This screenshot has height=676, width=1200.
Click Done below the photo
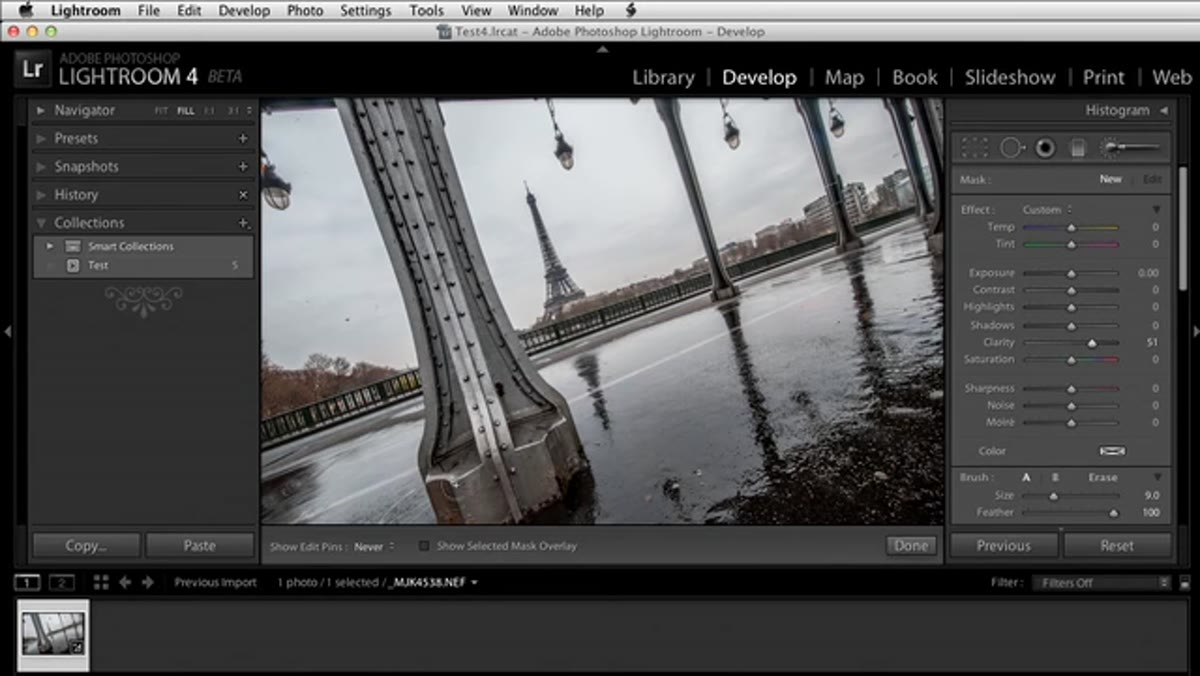click(x=911, y=546)
